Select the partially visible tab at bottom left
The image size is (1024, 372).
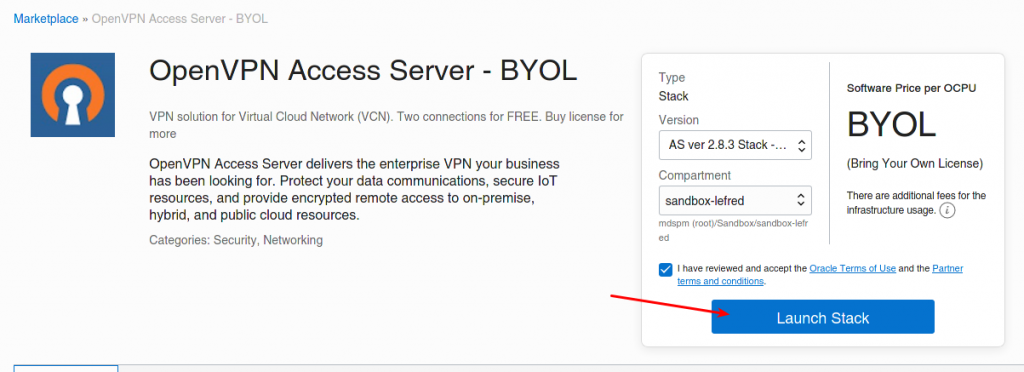pyautogui.click(x=66, y=369)
